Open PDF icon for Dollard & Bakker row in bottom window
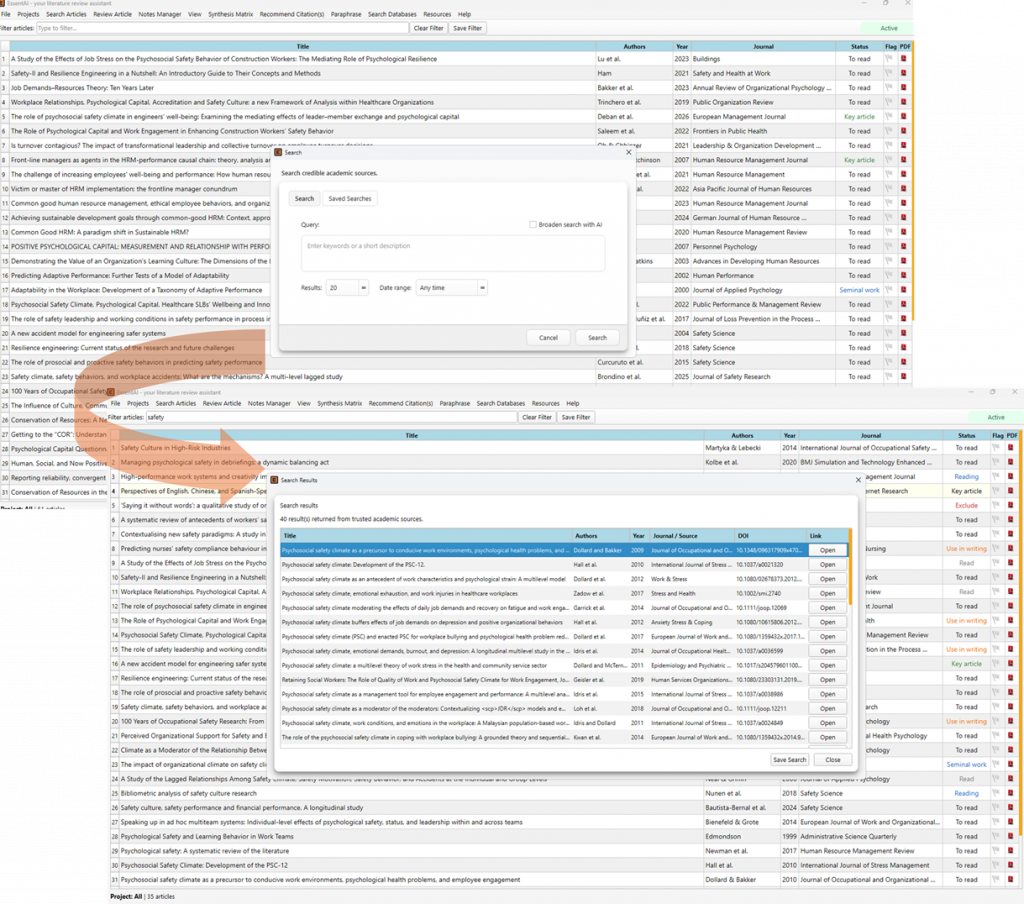This screenshot has height=904, width=1024. [x=1011, y=879]
